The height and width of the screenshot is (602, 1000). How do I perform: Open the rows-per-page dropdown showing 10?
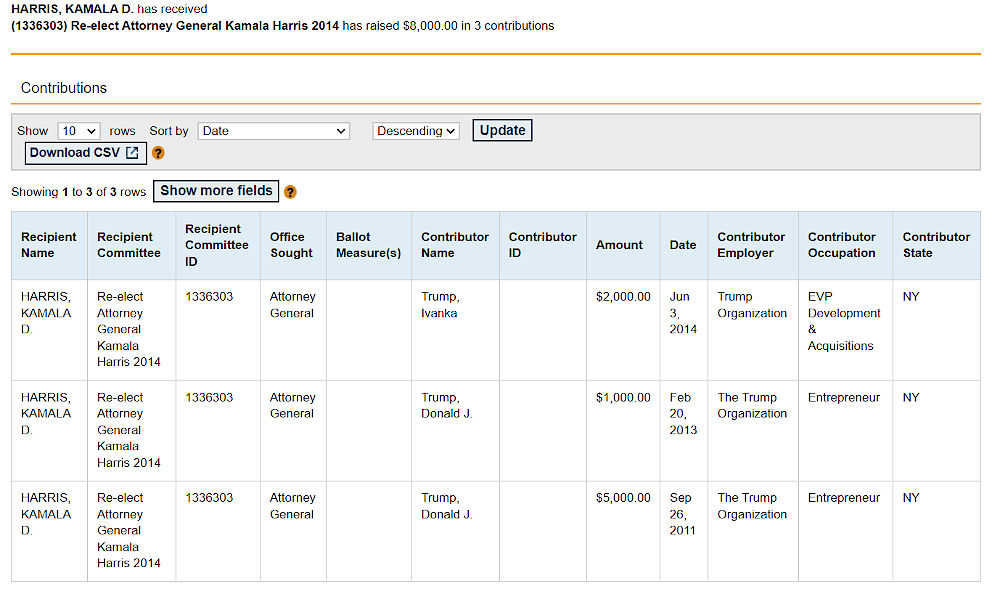coord(78,131)
